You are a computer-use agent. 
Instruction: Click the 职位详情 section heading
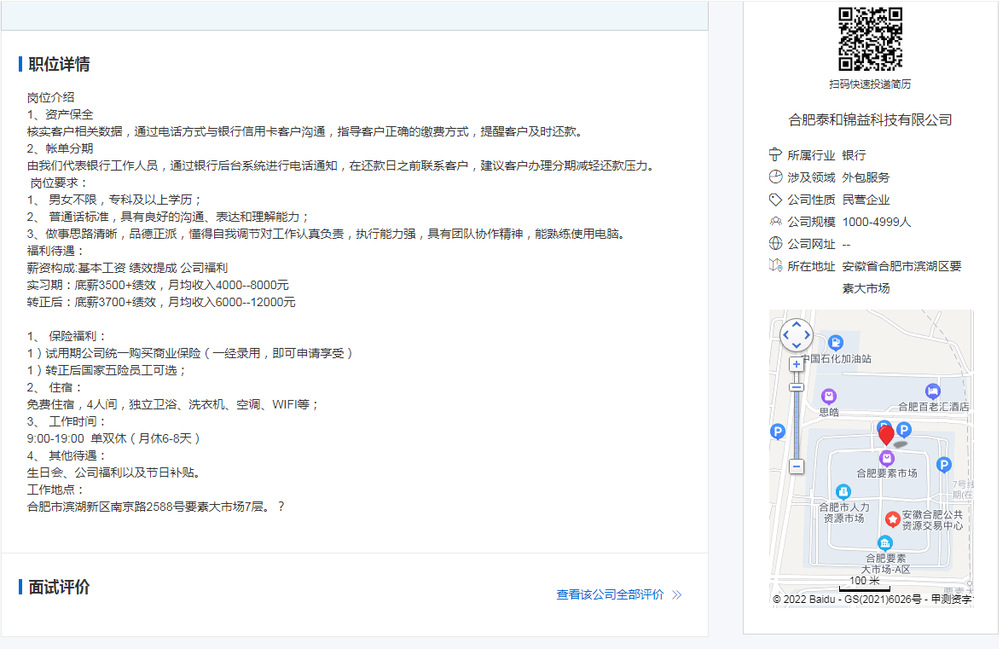pos(59,65)
